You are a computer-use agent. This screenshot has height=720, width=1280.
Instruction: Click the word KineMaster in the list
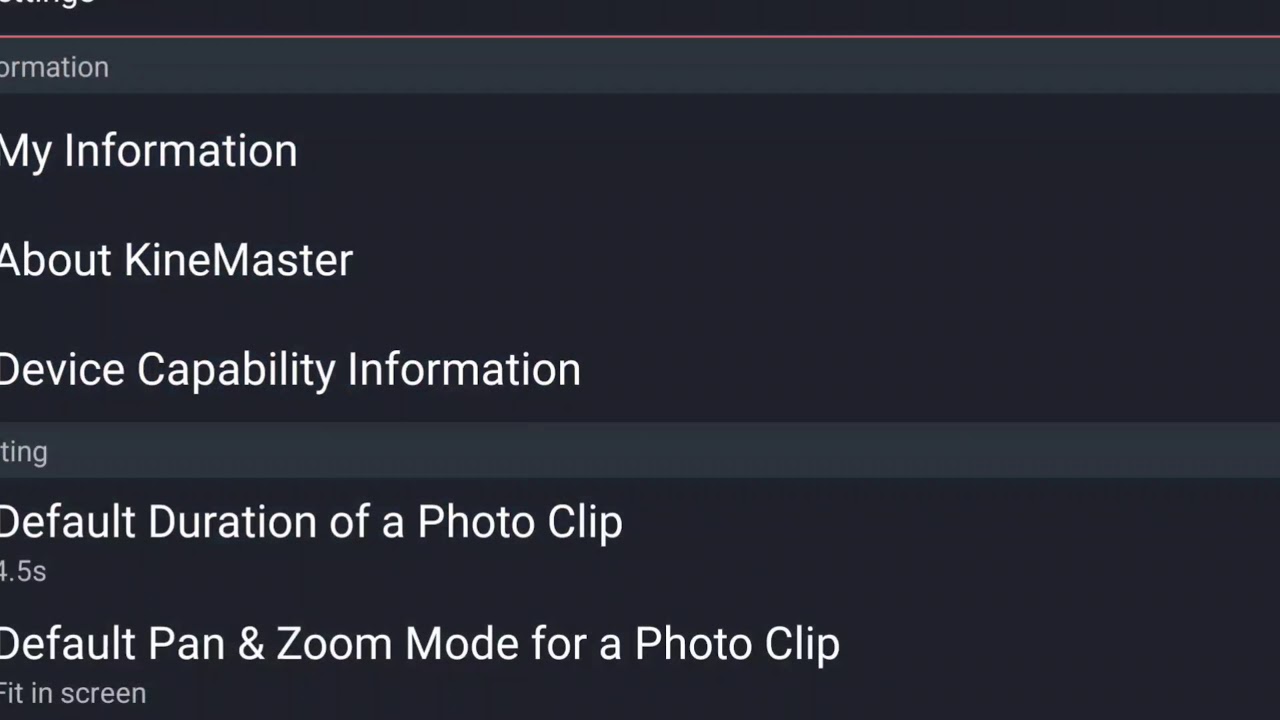238,260
